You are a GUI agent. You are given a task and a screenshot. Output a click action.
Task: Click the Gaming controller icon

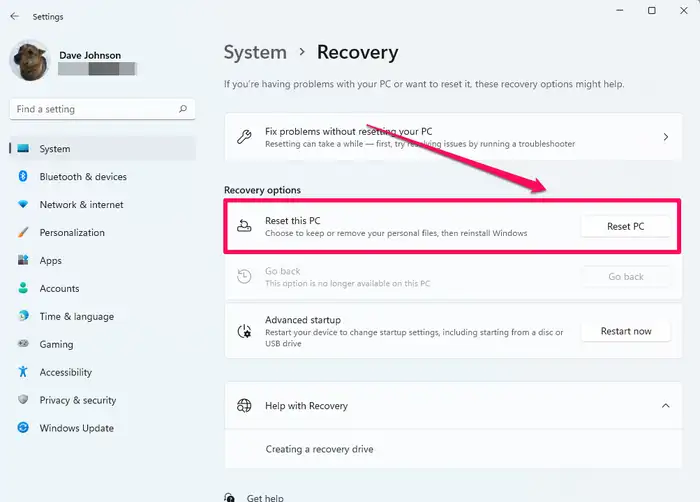coord(23,343)
